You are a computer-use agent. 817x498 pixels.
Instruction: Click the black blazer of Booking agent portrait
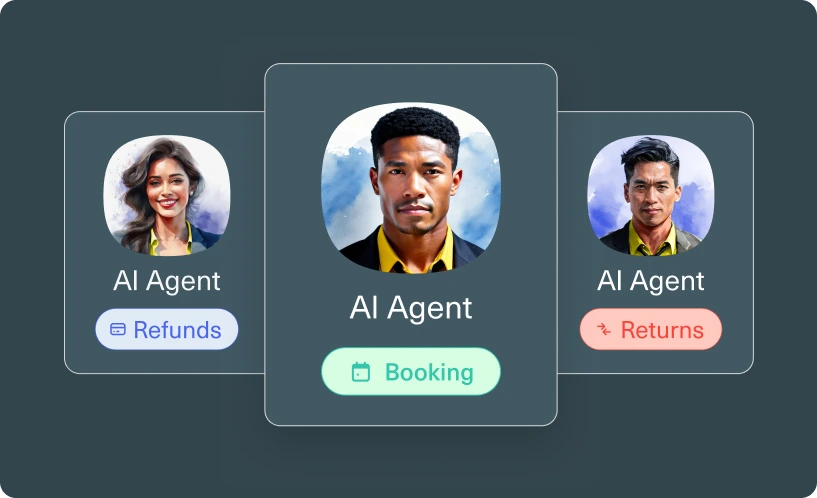[x=360, y=254]
